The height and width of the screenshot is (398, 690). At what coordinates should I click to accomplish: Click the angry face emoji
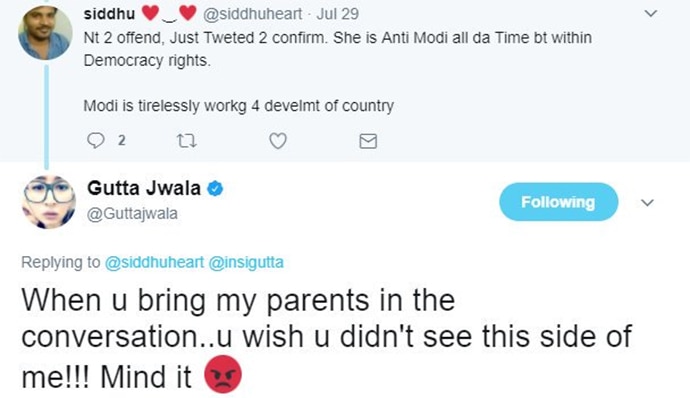223,374
